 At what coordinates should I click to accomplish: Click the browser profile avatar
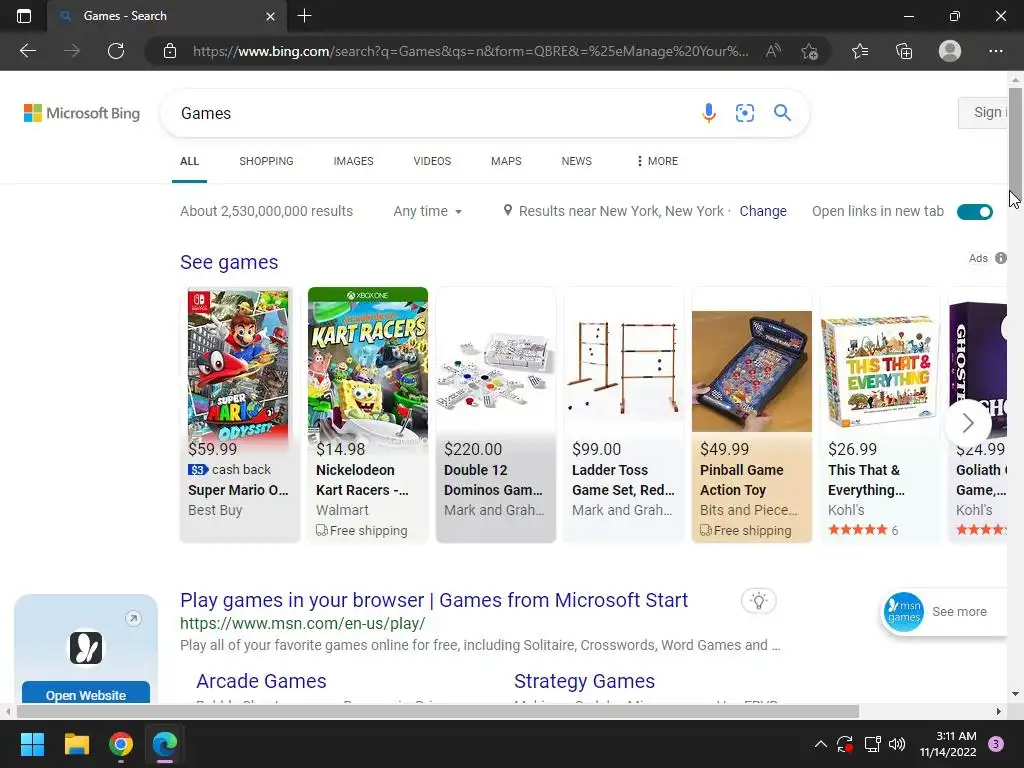[x=950, y=51]
